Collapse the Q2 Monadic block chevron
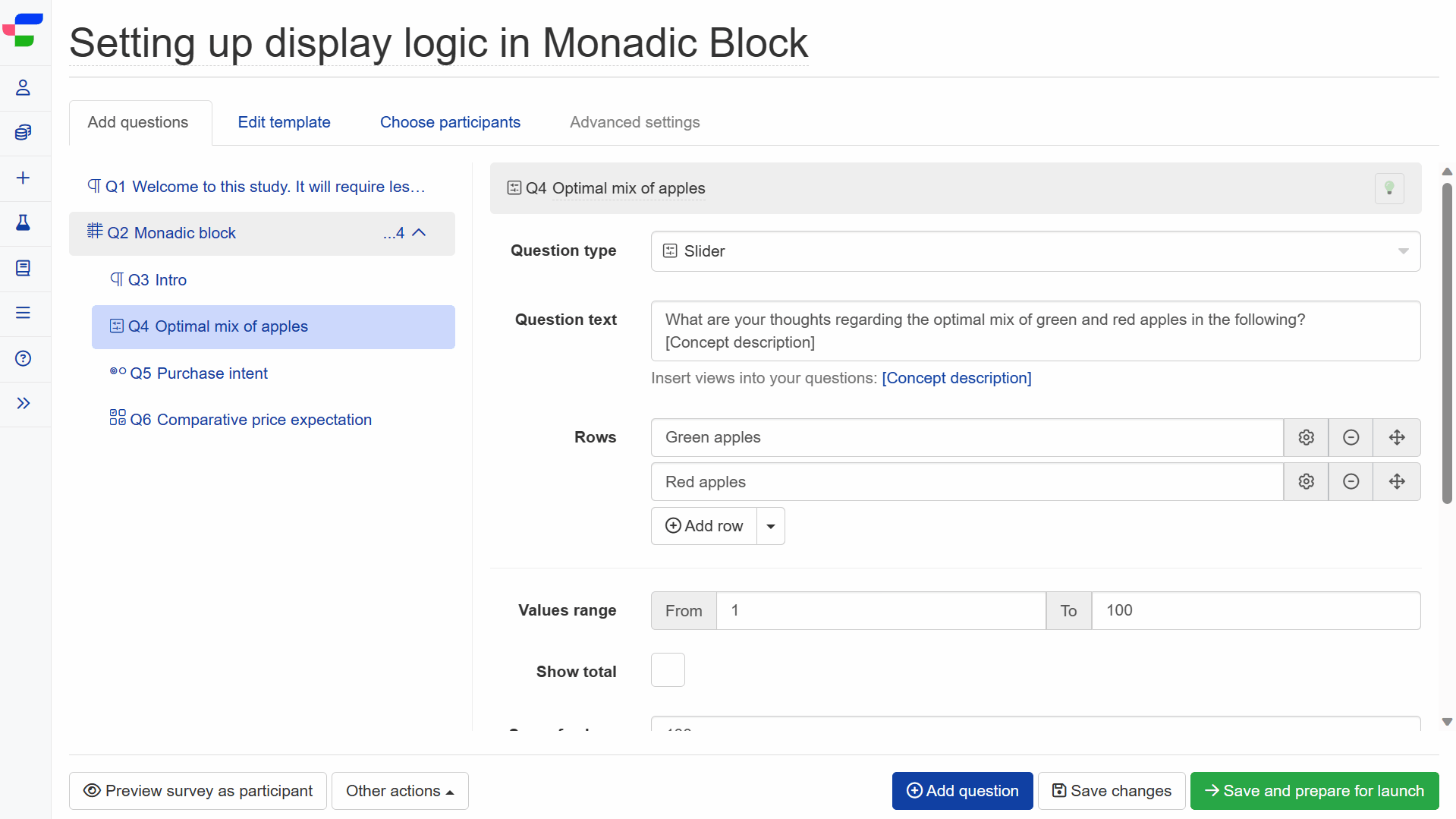 [419, 233]
